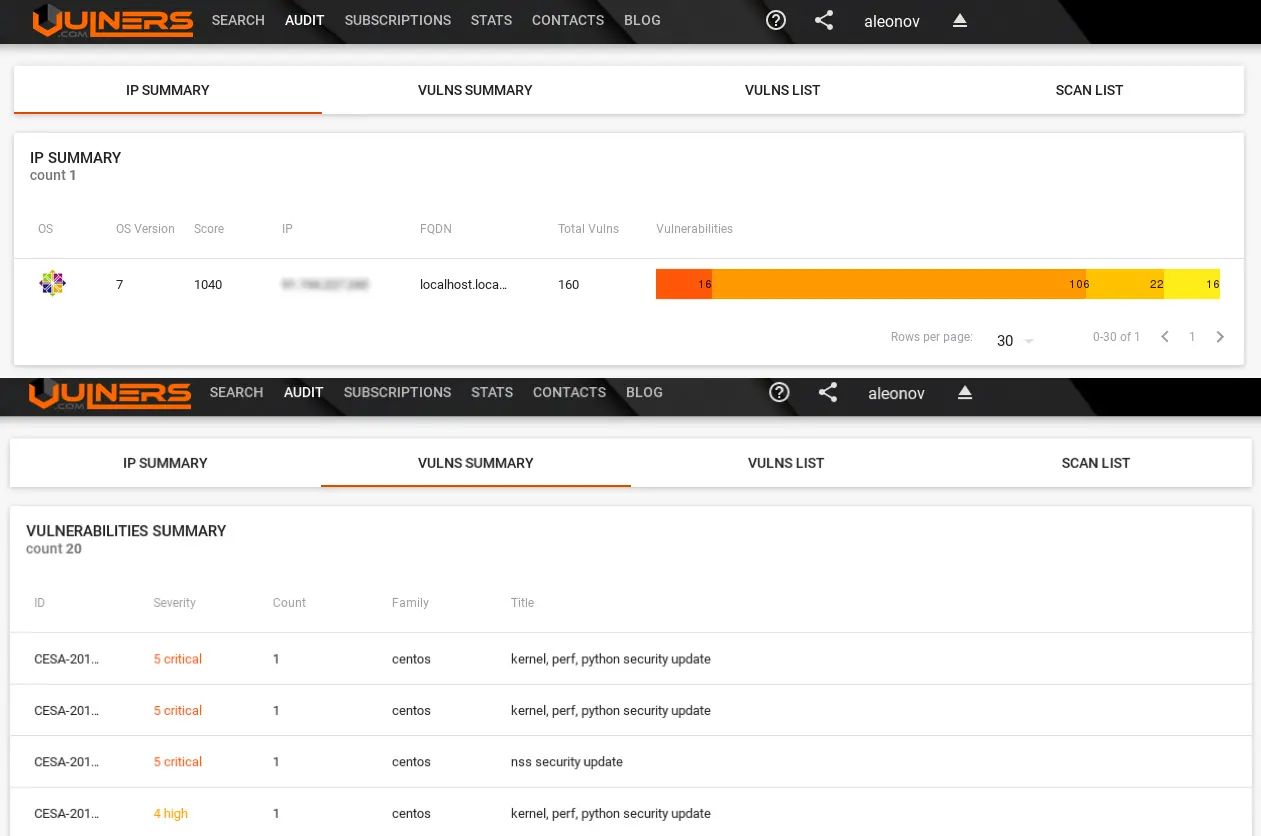Viewport: 1261px width, 836px height.
Task: Go to previous page with the left arrow
Action: (1164, 337)
